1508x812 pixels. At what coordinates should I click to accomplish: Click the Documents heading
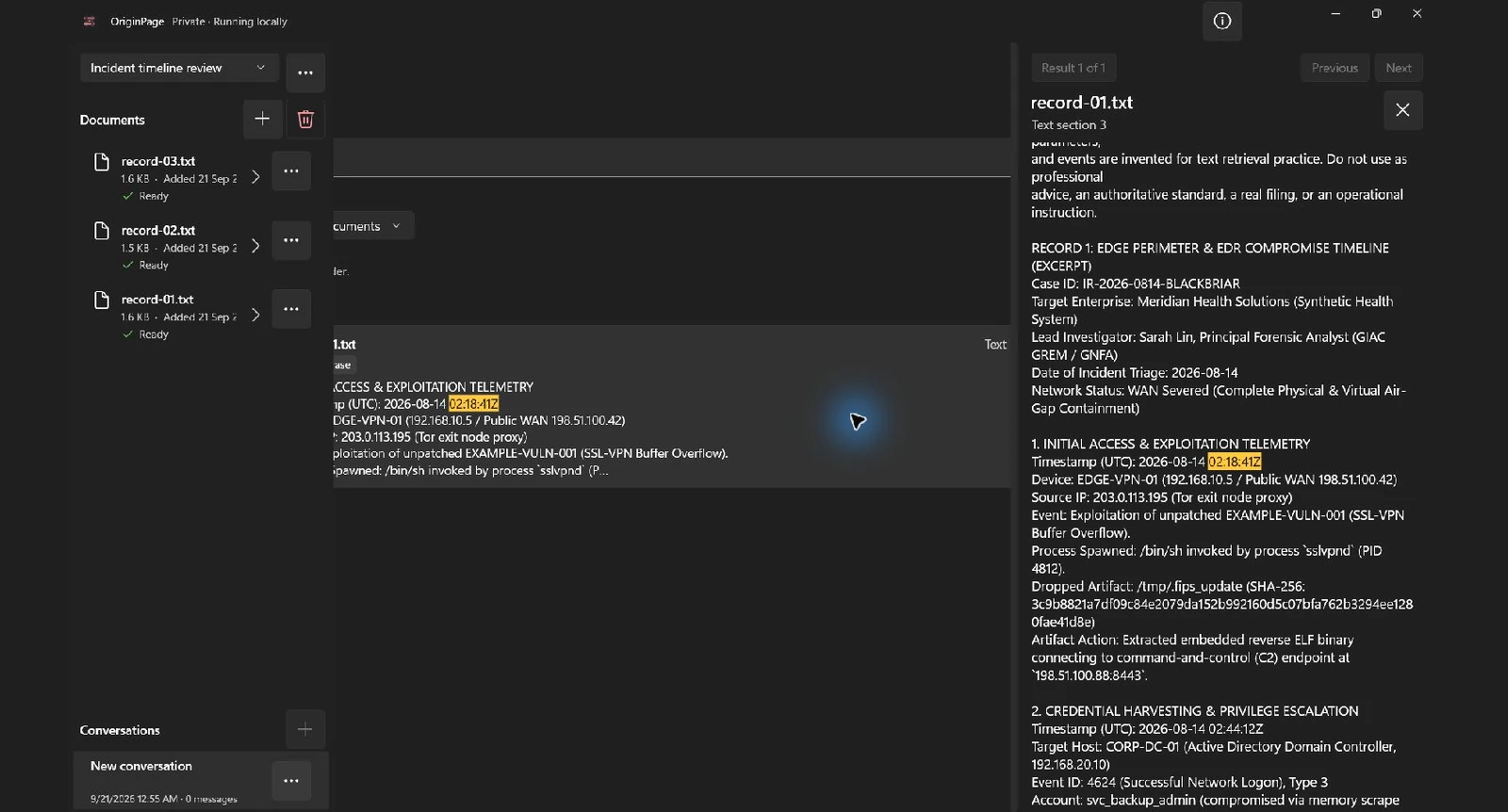(x=112, y=120)
